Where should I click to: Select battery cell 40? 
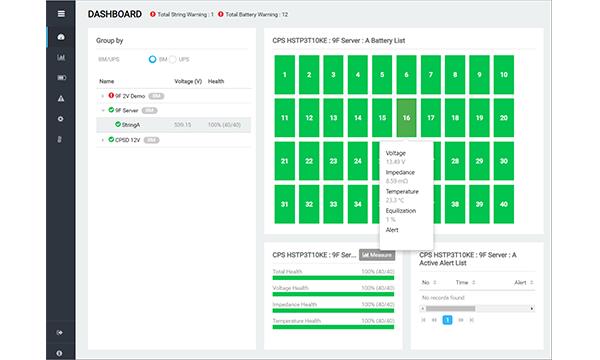[504, 204]
